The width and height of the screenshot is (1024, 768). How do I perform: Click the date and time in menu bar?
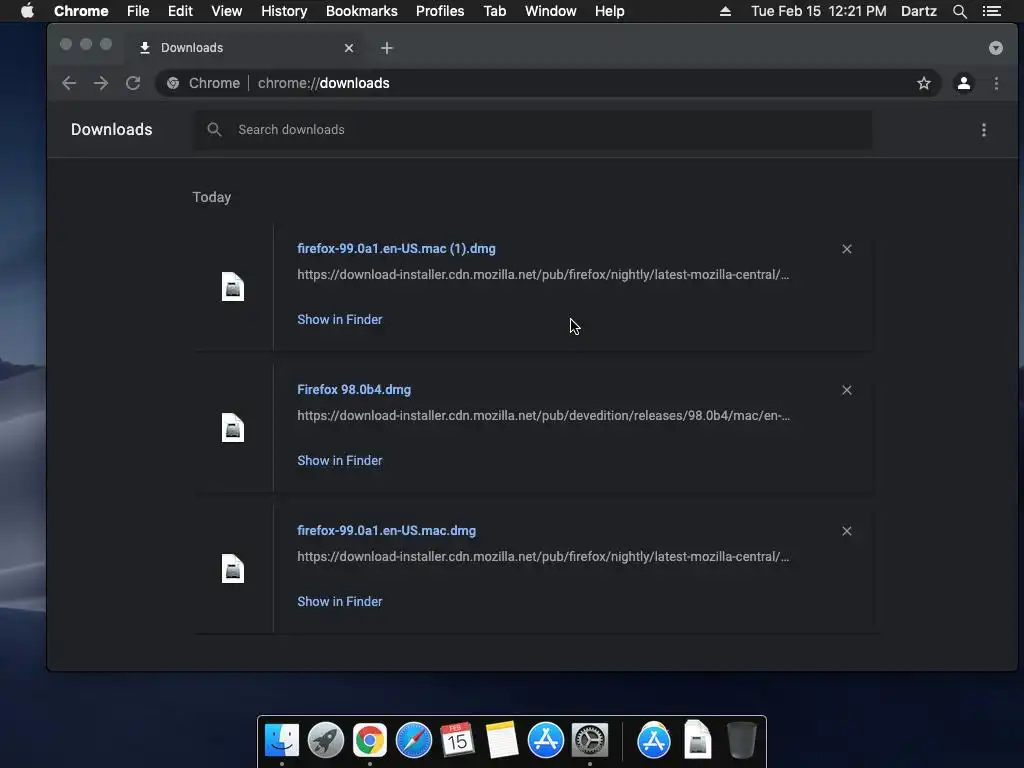point(818,11)
